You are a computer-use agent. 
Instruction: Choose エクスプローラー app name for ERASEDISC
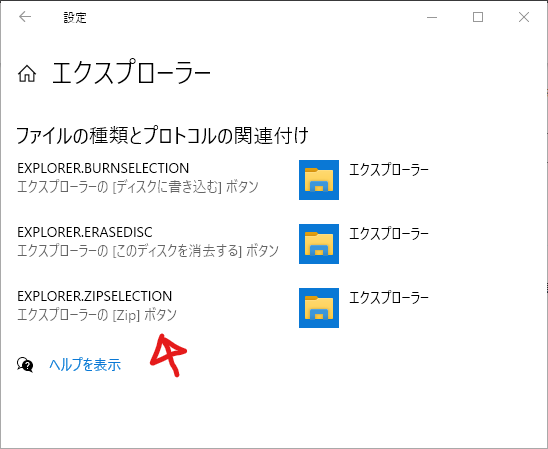pyautogui.click(x=389, y=234)
